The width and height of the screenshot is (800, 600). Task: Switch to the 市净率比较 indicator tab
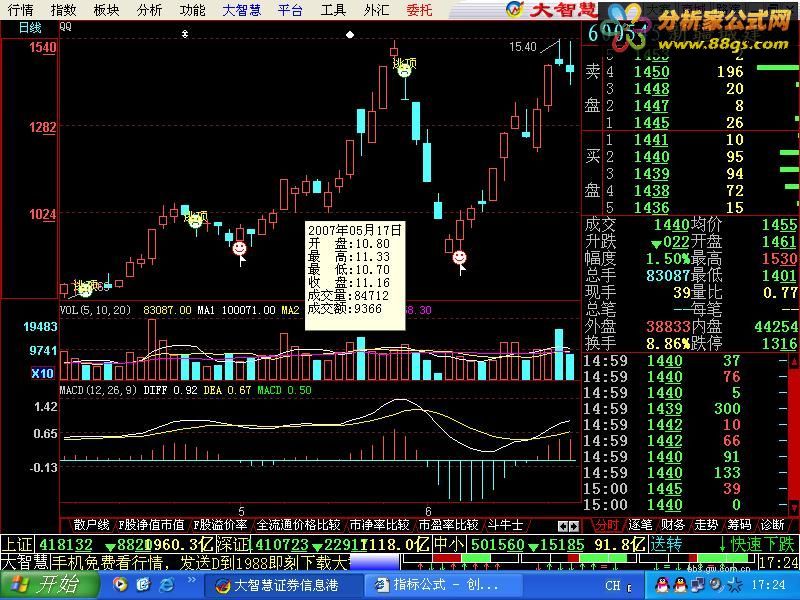380,524
